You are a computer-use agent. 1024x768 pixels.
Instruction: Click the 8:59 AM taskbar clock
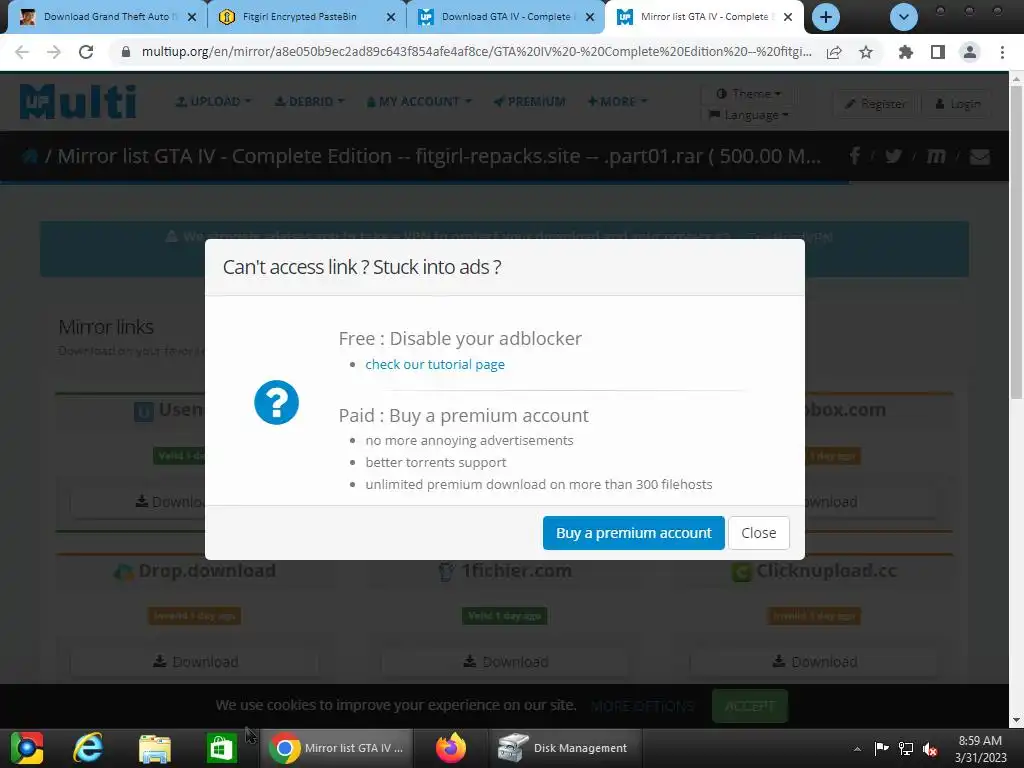[x=980, y=749]
